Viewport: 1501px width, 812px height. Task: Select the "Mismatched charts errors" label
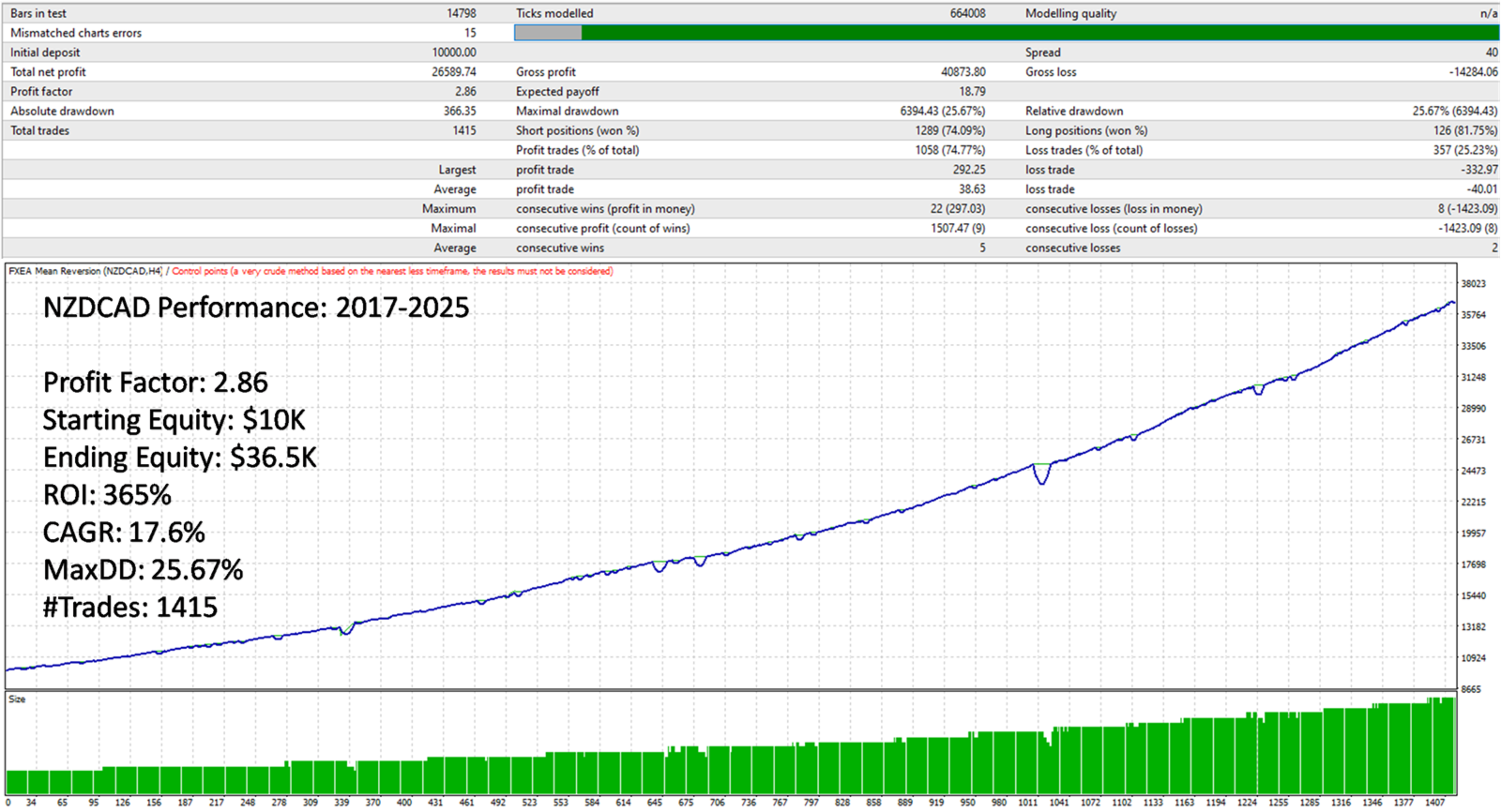tap(76, 33)
